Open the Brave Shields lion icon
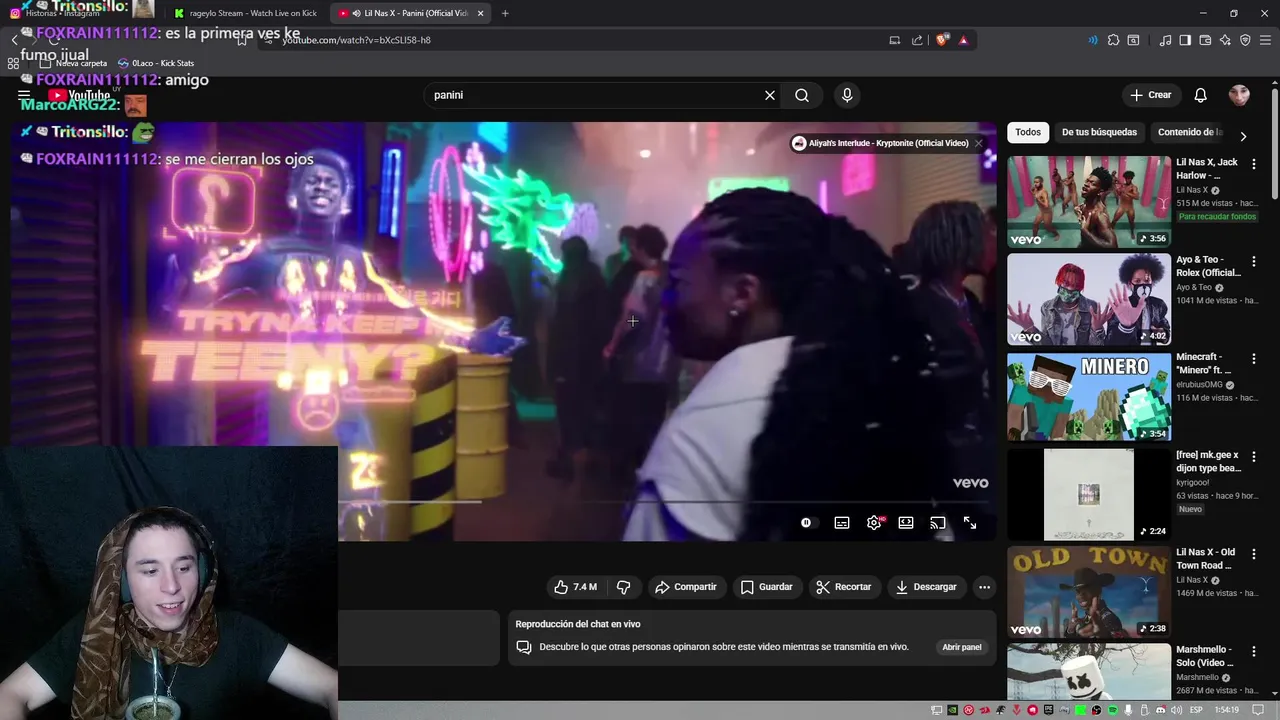 [x=942, y=40]
